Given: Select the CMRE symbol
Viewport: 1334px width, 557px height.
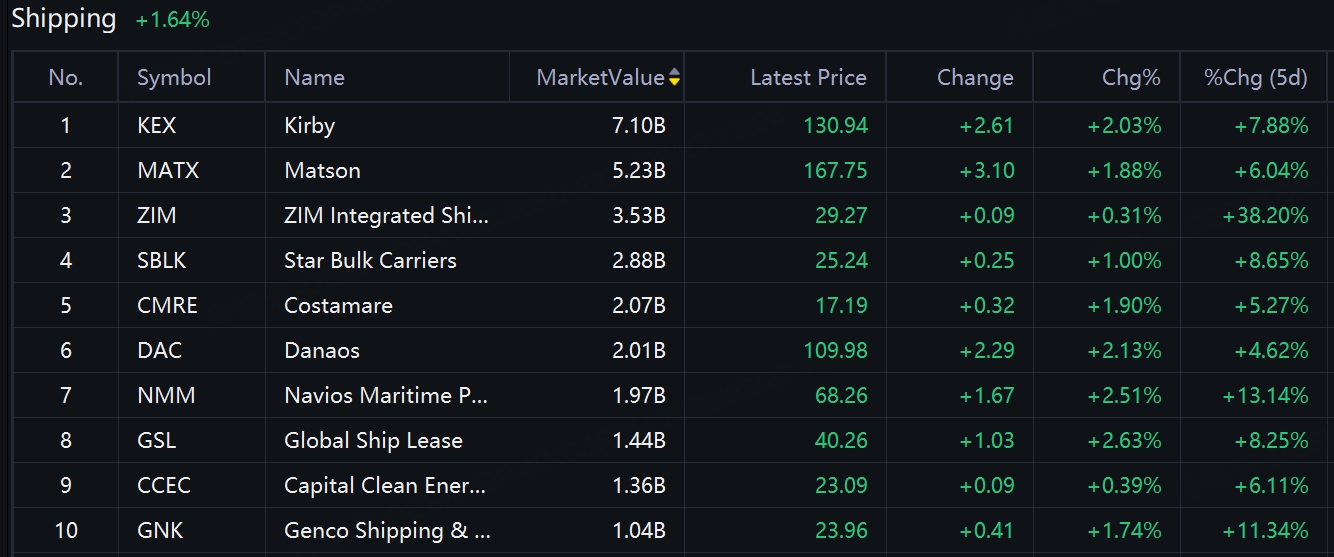Looking at the screenshot, I should point(167,305).
